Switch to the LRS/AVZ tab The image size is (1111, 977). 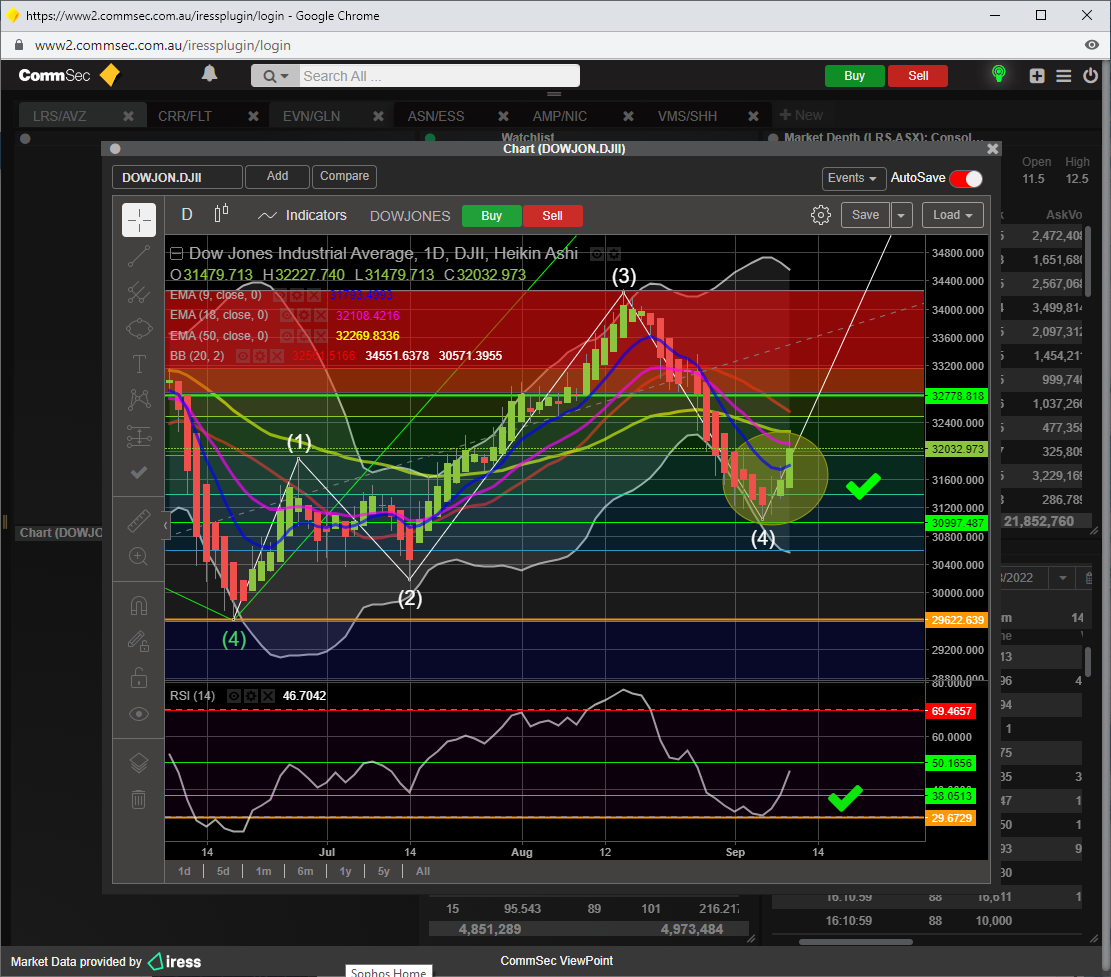coord(60,116)
